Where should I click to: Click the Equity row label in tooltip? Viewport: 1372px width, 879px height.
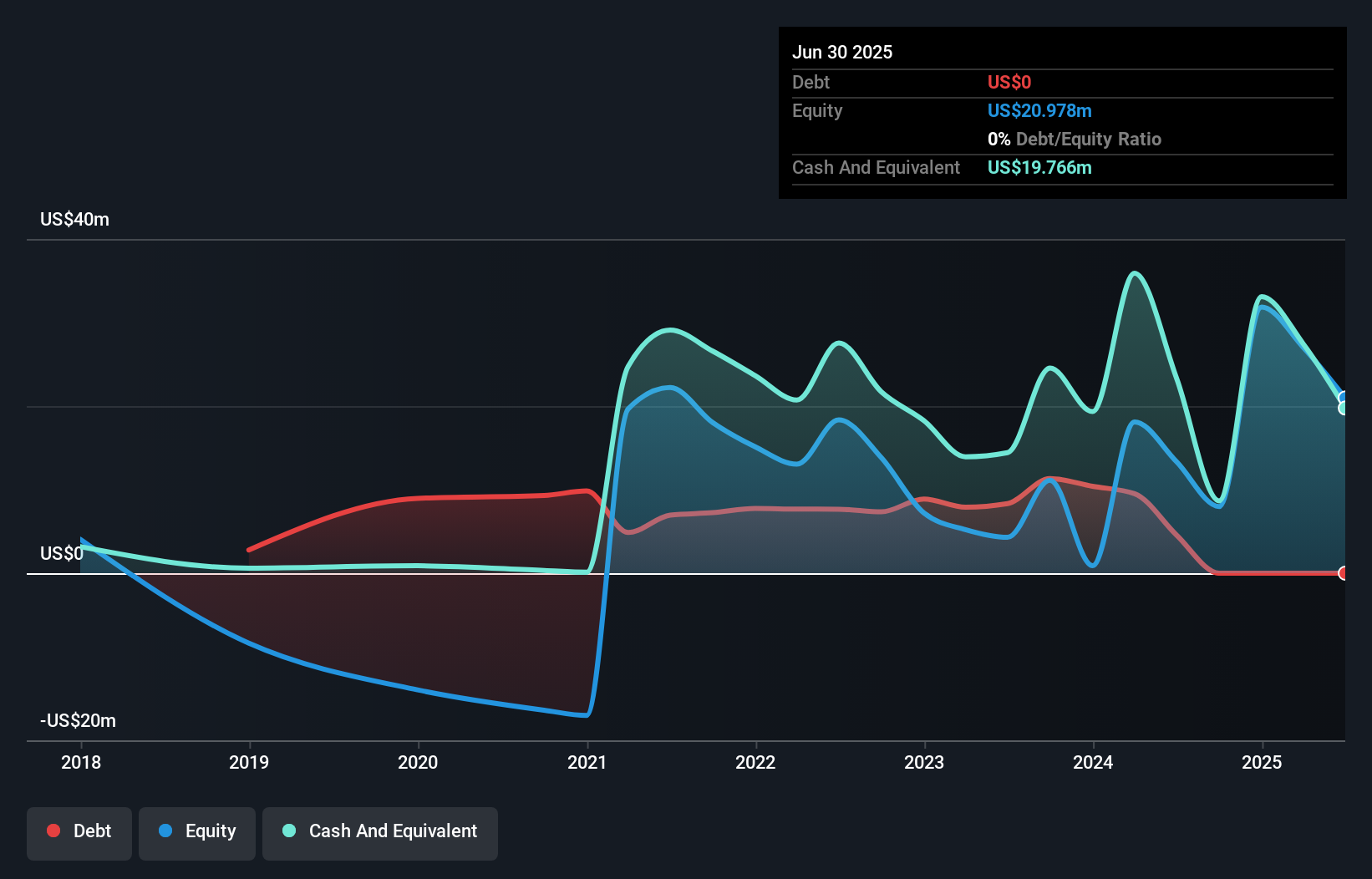(x=817, y=110)
